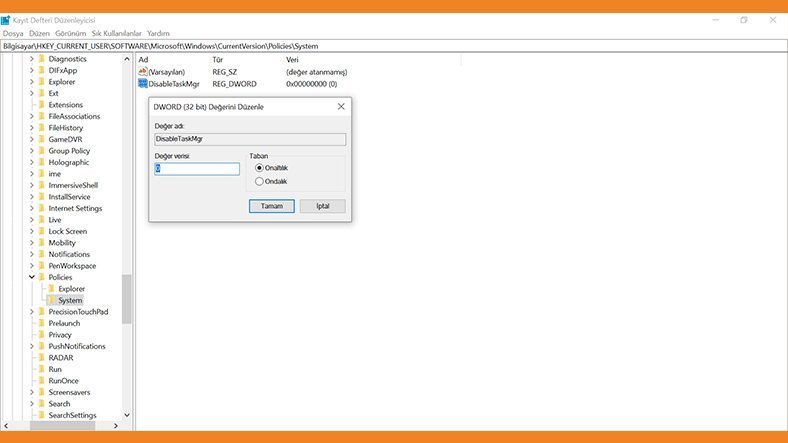Click the tree pane vertical scrollbar thumb
This screenshot has width=788, height=443.
click(x=127, y=298)
